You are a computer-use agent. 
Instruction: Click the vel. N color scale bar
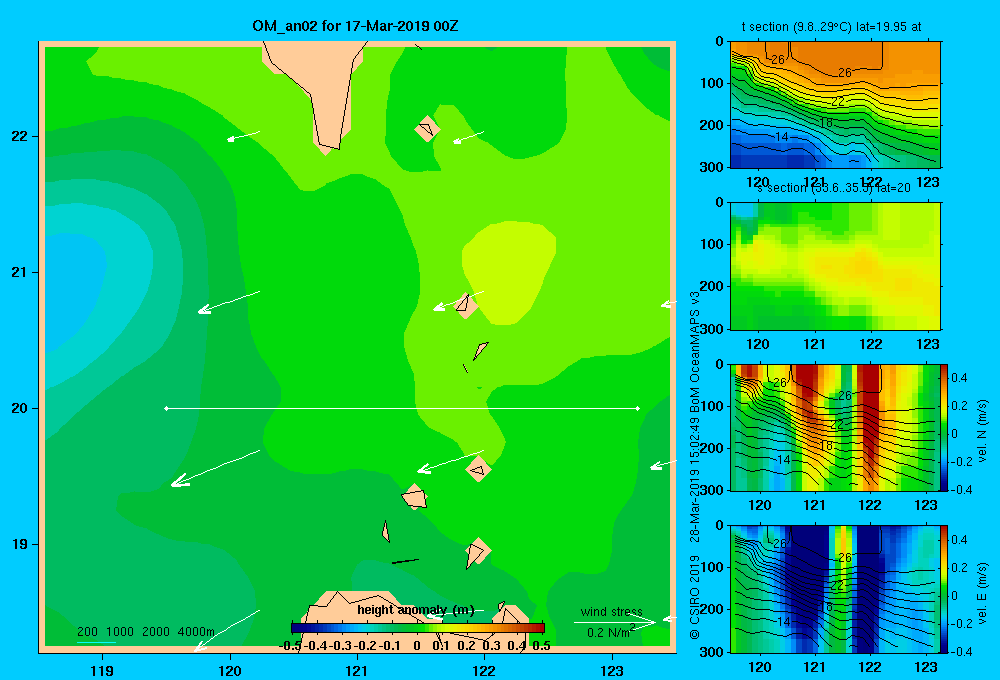[x=944, y=427]
